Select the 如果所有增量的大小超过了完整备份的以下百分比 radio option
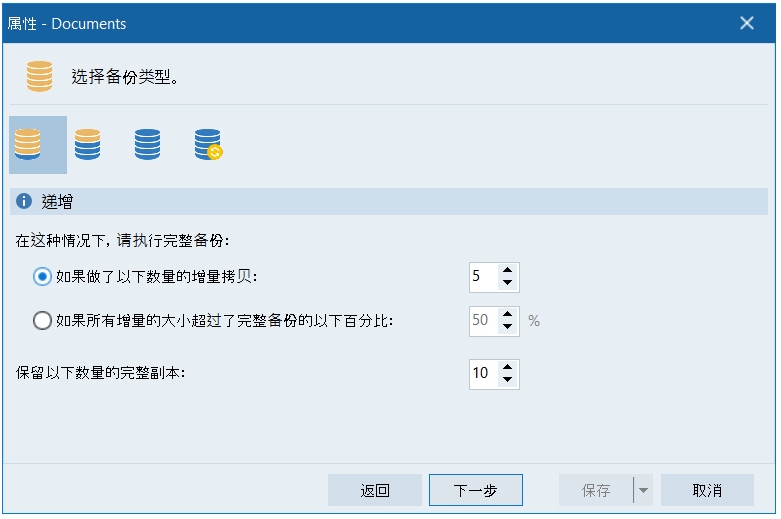The width and height of the screenshot is (781, 519). (x=42, y=321)
